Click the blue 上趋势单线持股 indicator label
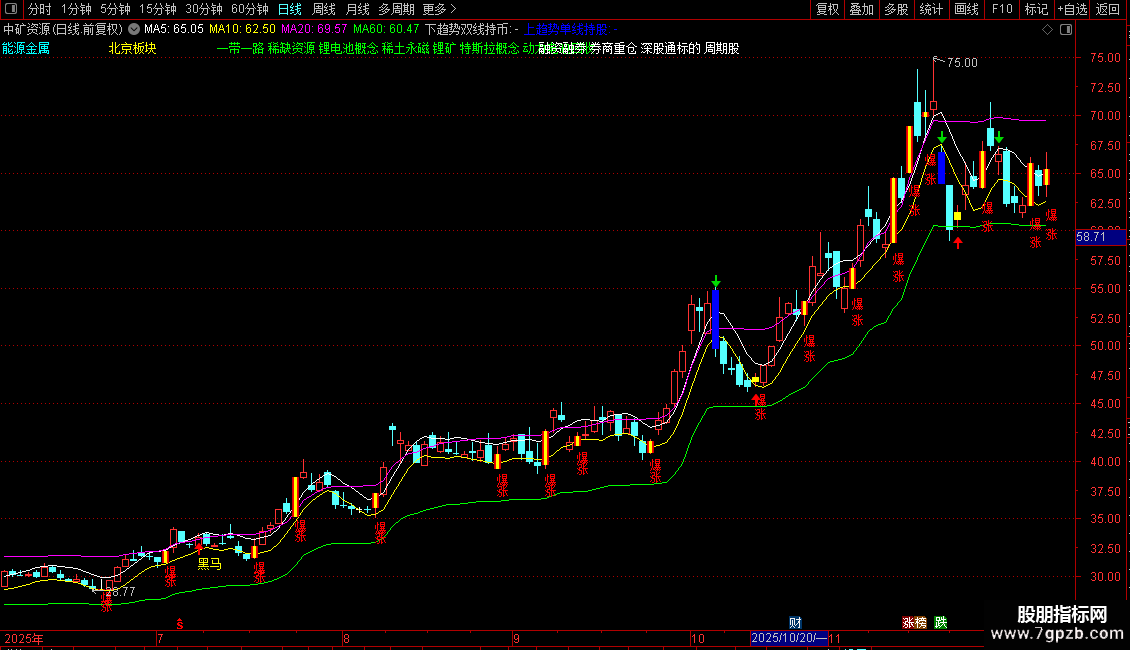1130x650 pixels. coord(571,30)
